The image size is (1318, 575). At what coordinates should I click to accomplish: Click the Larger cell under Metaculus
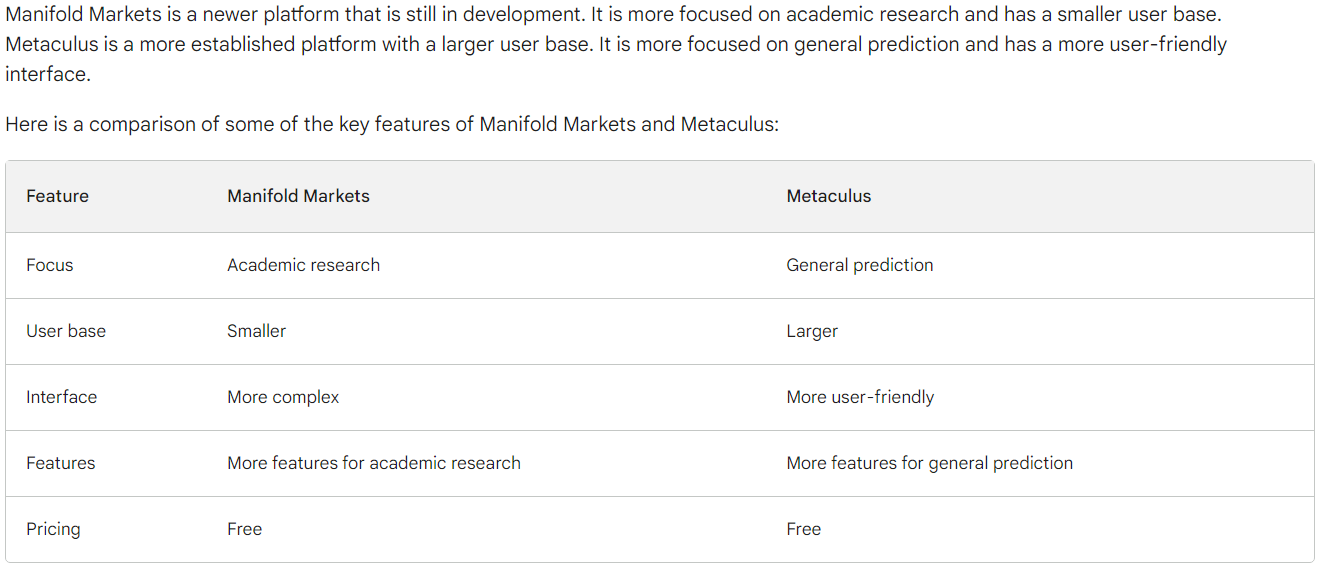click(x=812, y=331)
